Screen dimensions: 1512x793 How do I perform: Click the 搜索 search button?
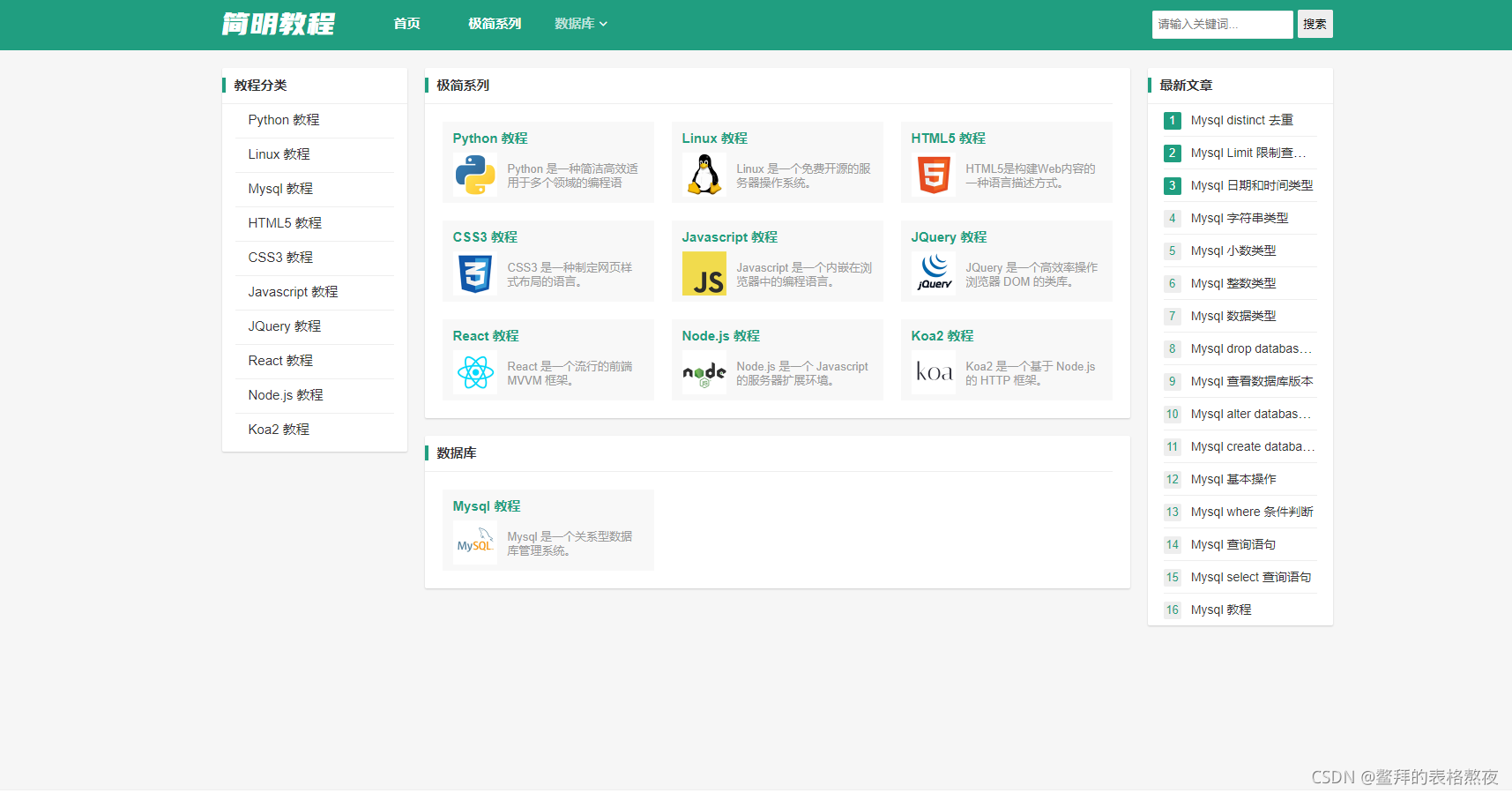click(x=1315, y=24)
